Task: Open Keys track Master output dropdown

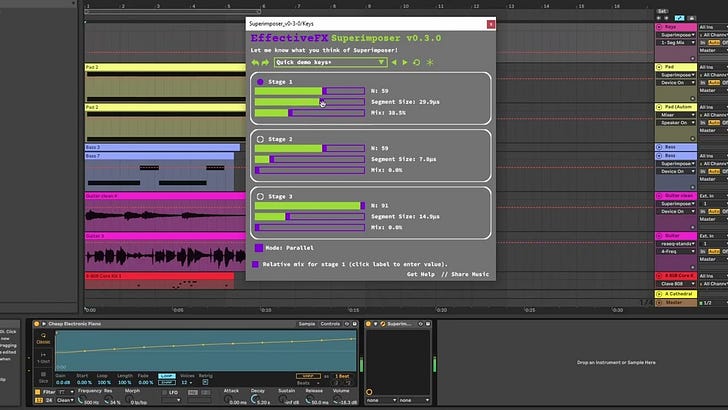Action: click(x=713, y=50)
